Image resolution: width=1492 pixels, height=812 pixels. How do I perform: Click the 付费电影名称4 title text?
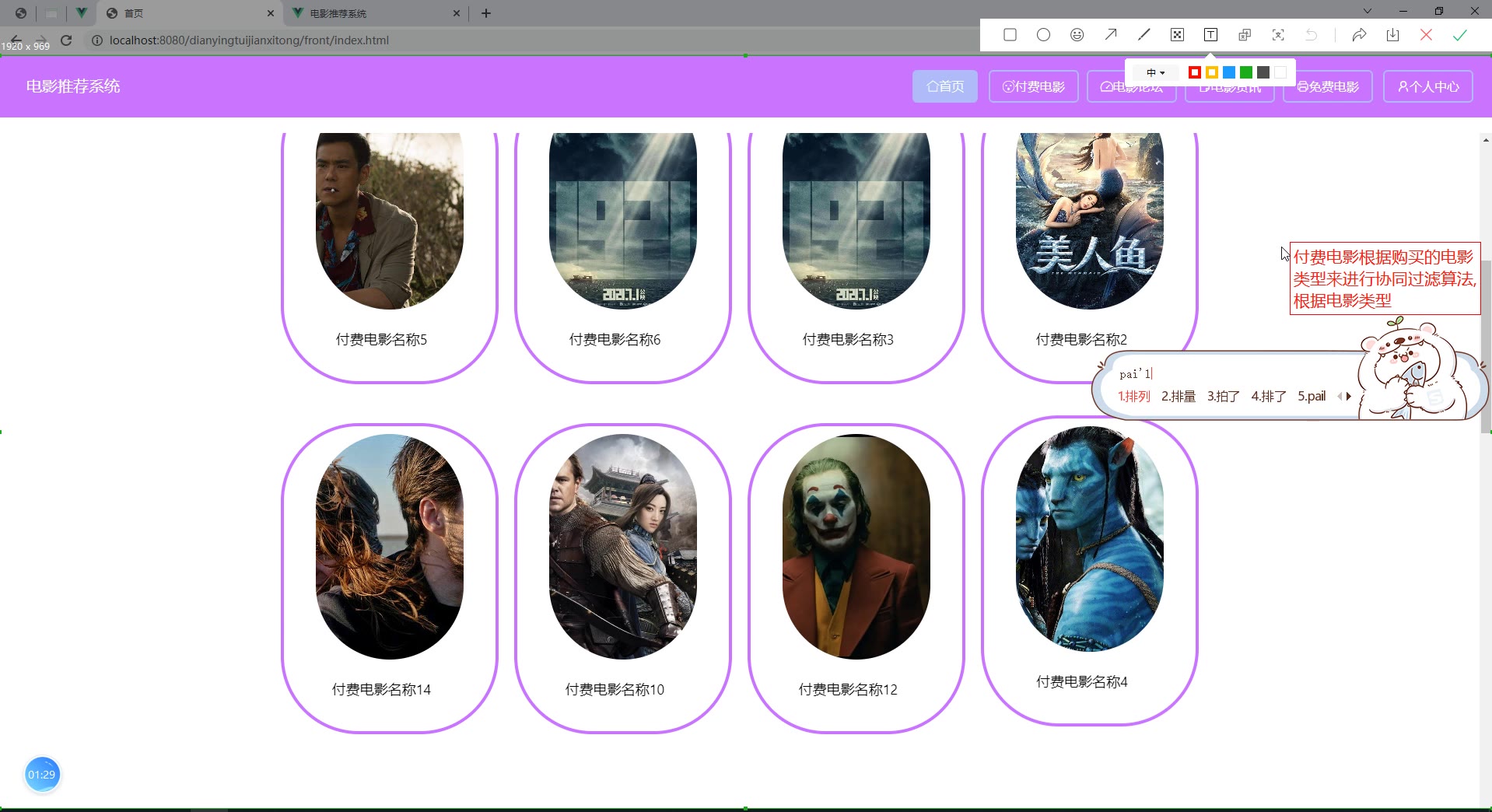pos(1081,682)
